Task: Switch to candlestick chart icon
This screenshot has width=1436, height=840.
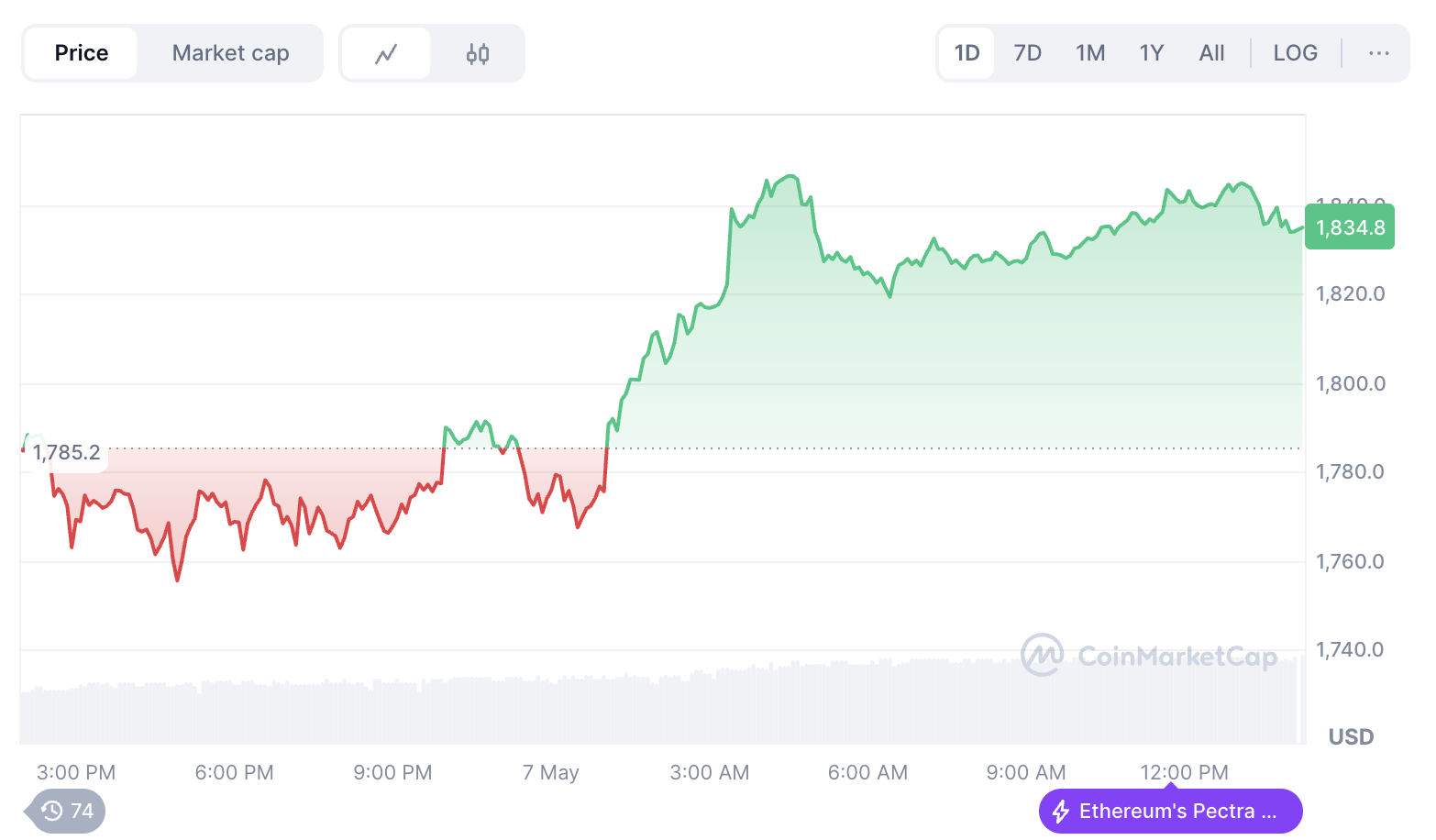Action: click(x=478, y=54)
